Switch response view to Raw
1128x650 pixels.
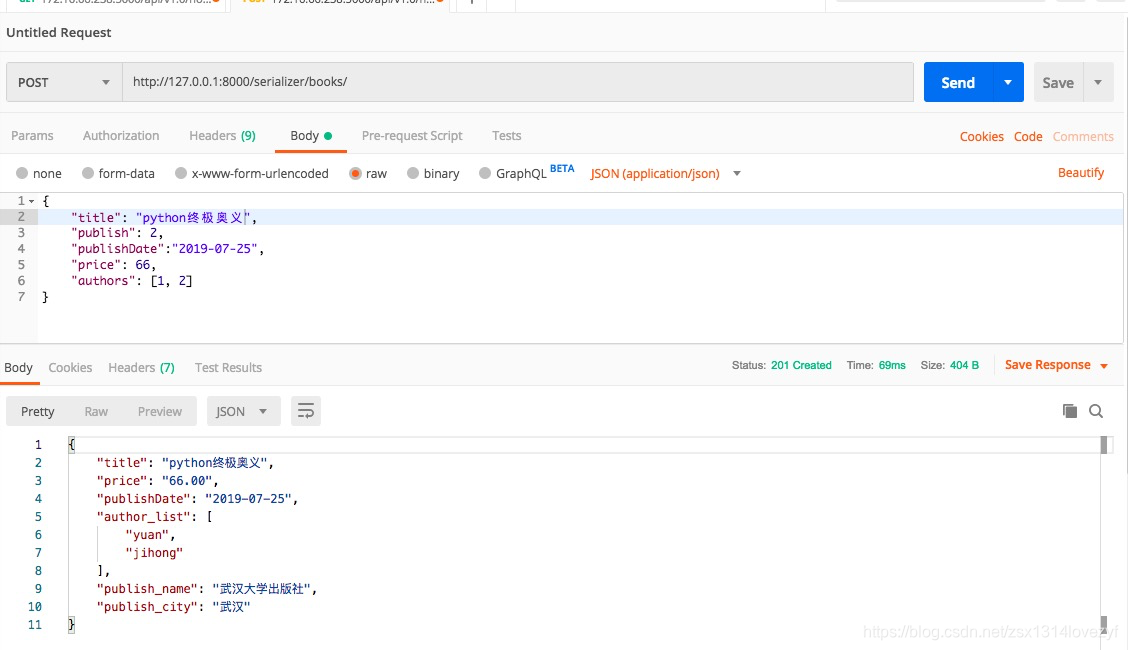pyautogui.click(x=96, y=411)
